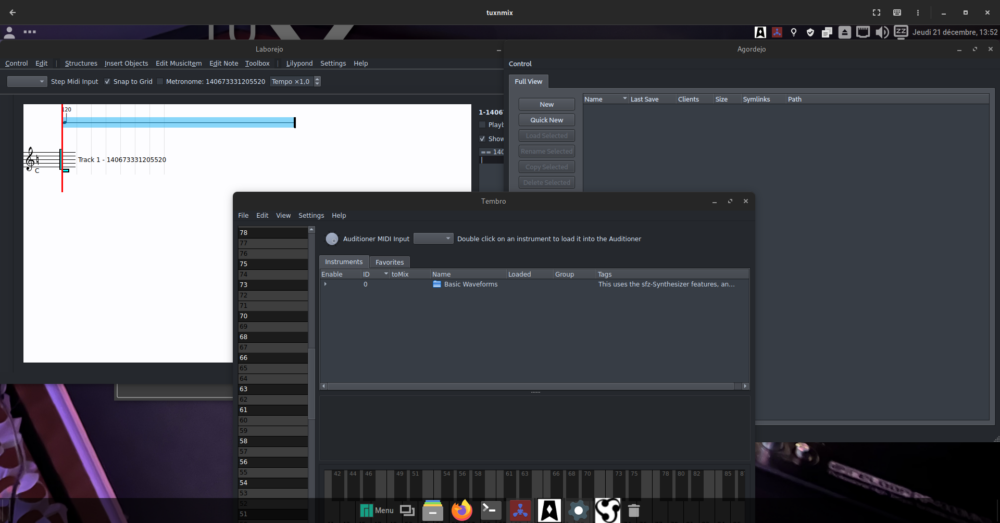Click the Path column header in Agordejo
The width and height of the screenshot is (1000, 523).
pos(795,99)
